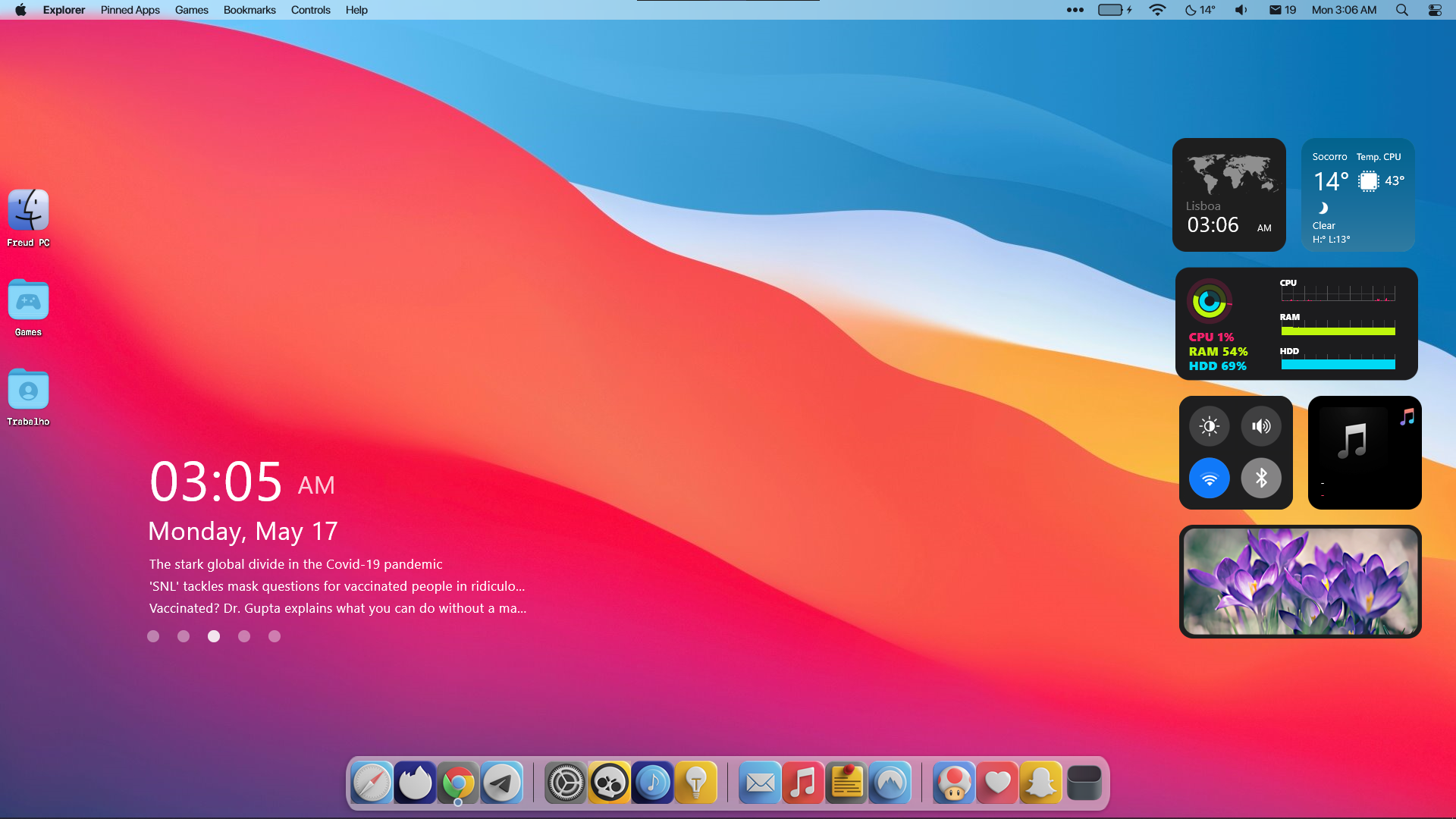Toggle volume button in control widget

coord(1261,426)
